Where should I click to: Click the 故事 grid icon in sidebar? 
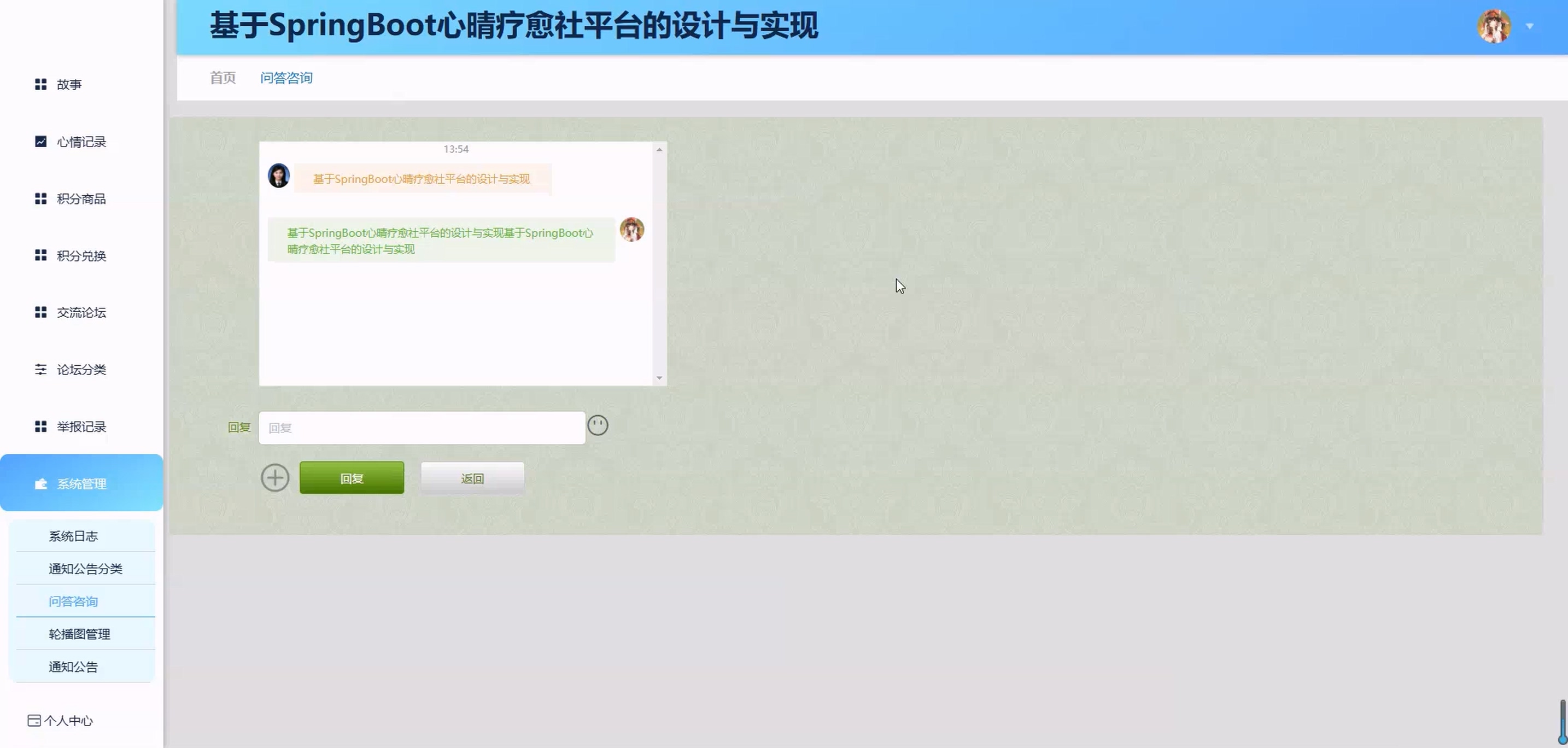pyautogui.click(x=41, y=85)
